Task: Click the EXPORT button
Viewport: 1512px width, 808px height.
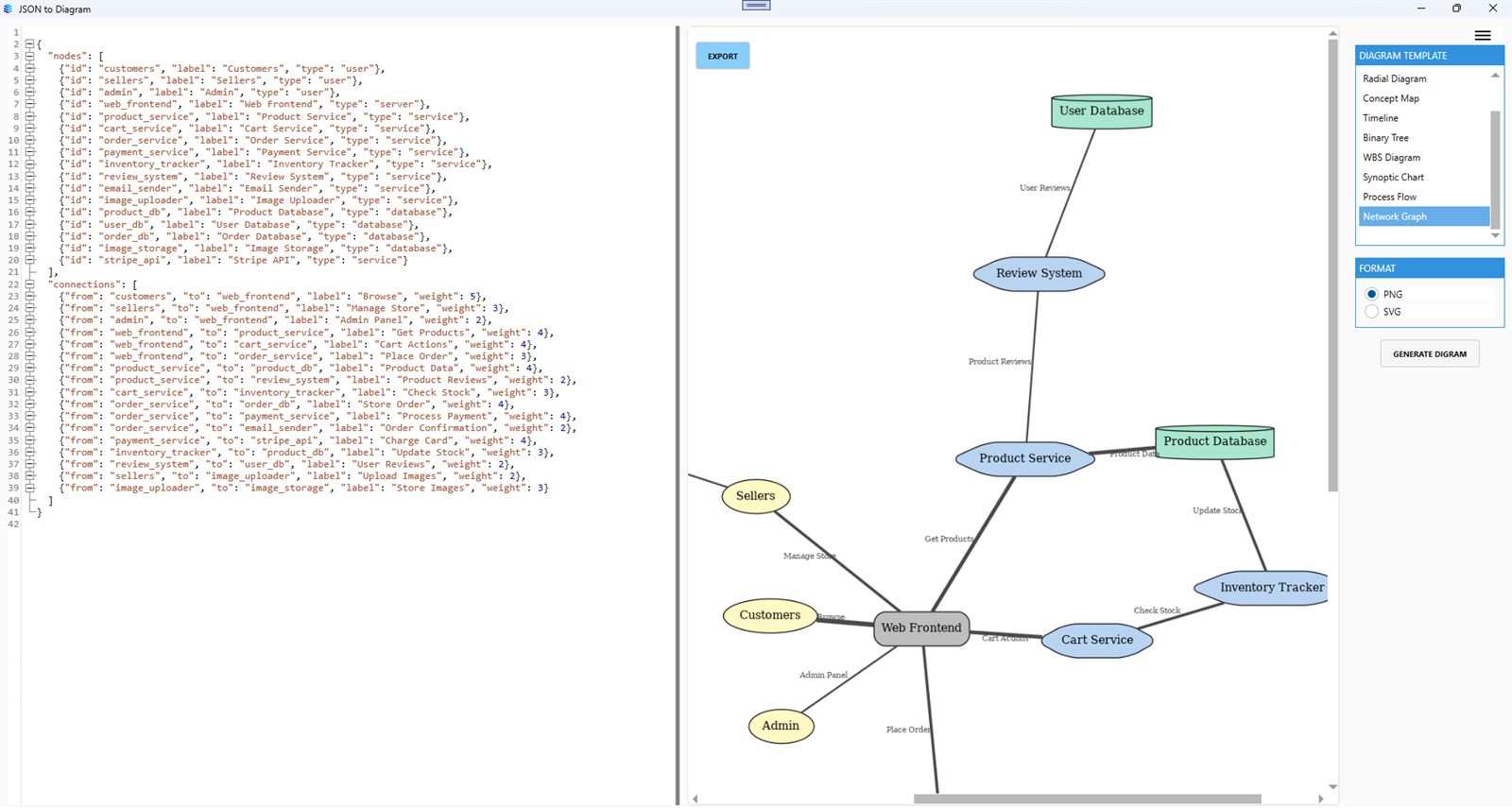Action: (723, 56)
